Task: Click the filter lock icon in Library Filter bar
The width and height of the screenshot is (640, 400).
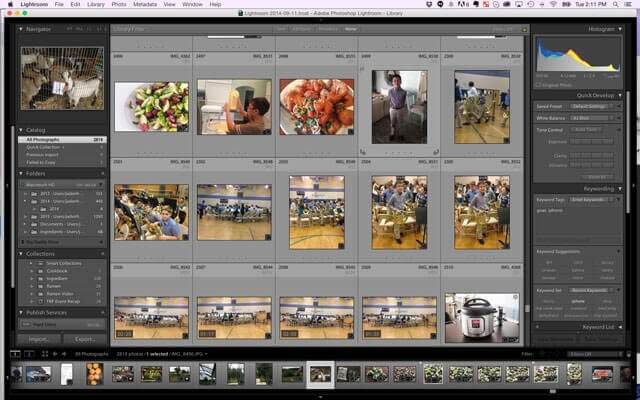Action: [523, 29]
